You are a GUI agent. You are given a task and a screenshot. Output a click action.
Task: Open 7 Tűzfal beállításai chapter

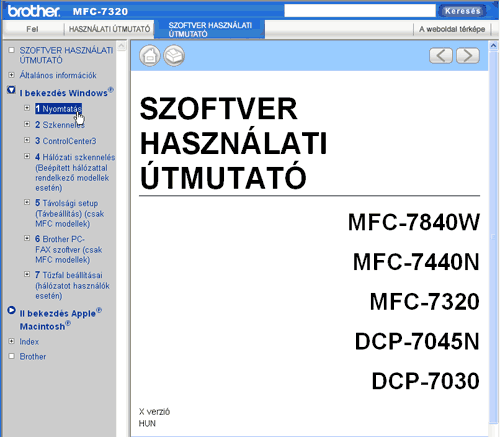coord(72,285)
